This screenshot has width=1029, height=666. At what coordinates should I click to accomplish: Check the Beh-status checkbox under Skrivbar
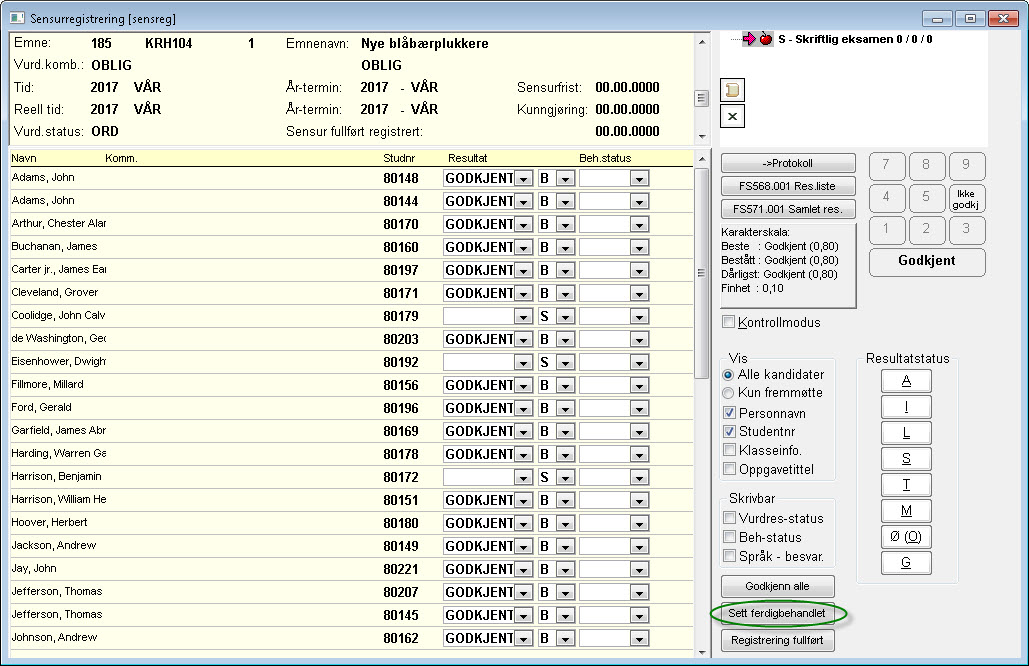click(x=729, y=537)
